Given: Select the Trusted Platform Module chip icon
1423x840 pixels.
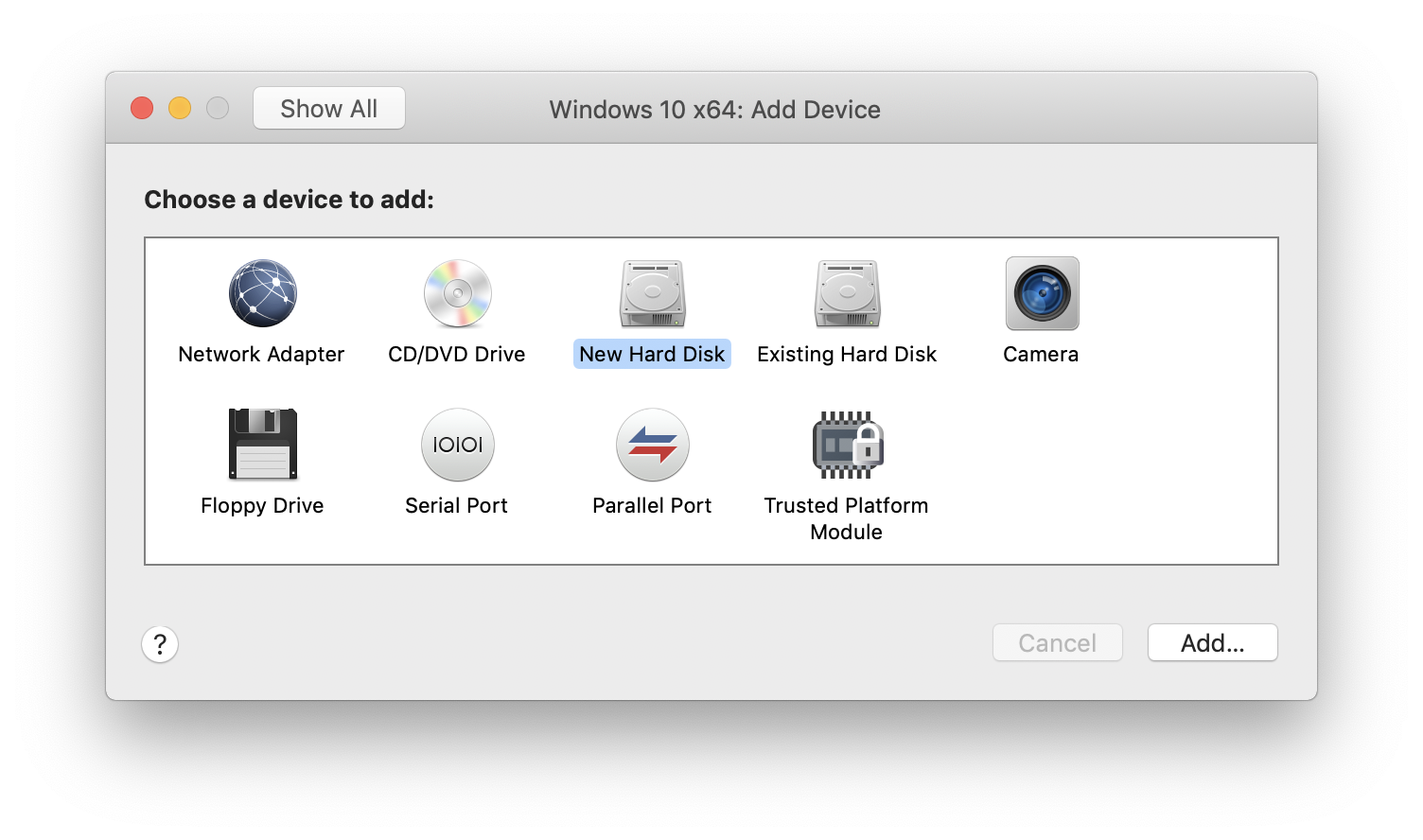Looking at the screenshot, I should pos(847,445).
